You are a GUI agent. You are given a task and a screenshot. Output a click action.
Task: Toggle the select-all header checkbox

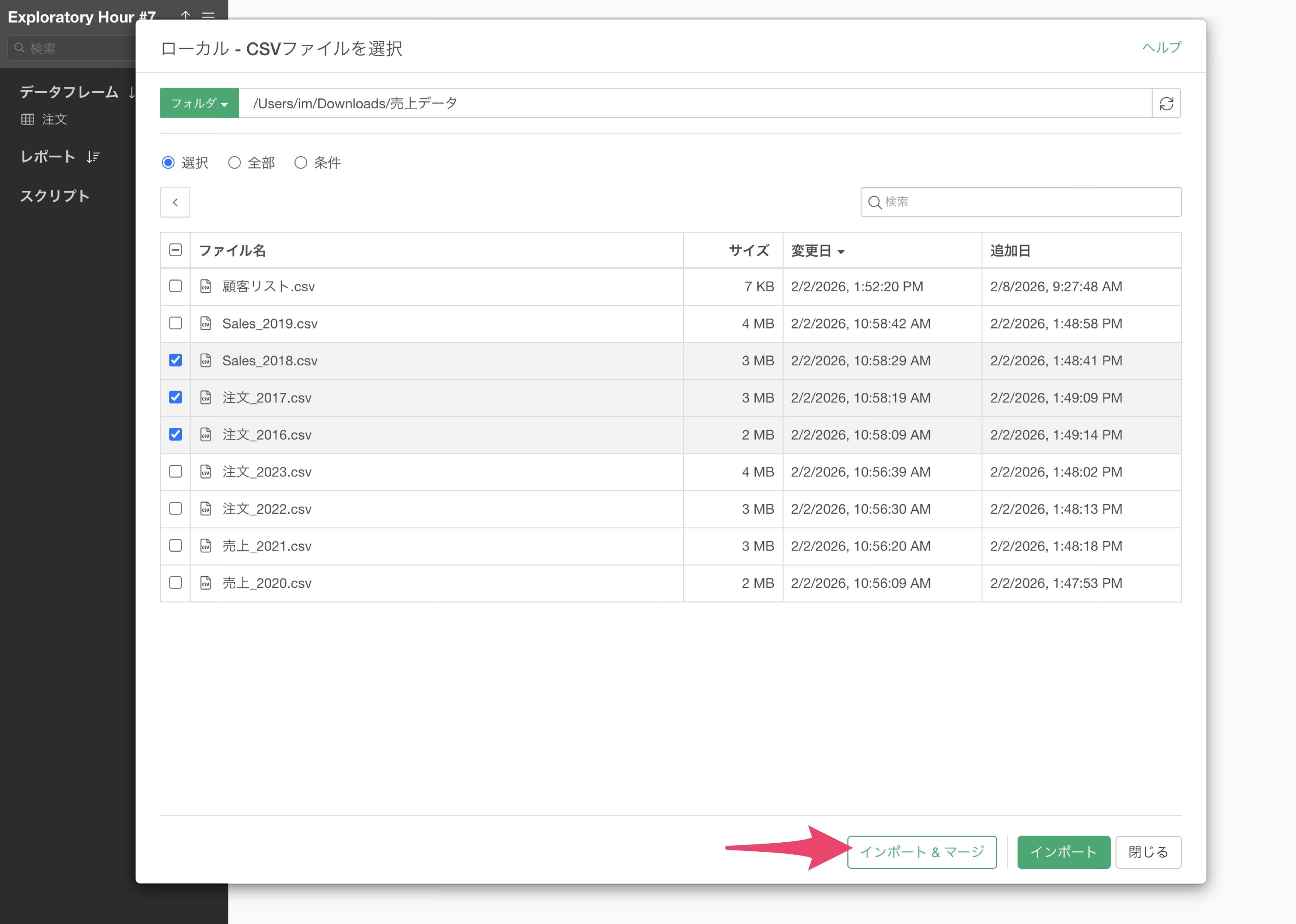(x=175, y=250)
